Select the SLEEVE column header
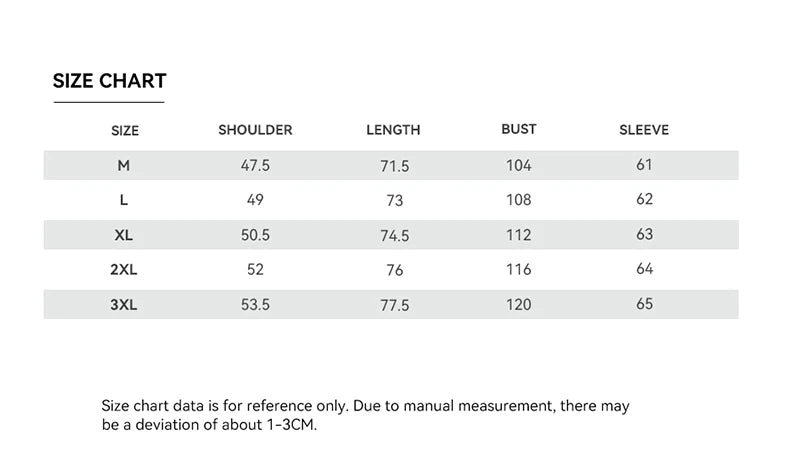The height and width of the screenshot is (451, 790). coord(644,130)
